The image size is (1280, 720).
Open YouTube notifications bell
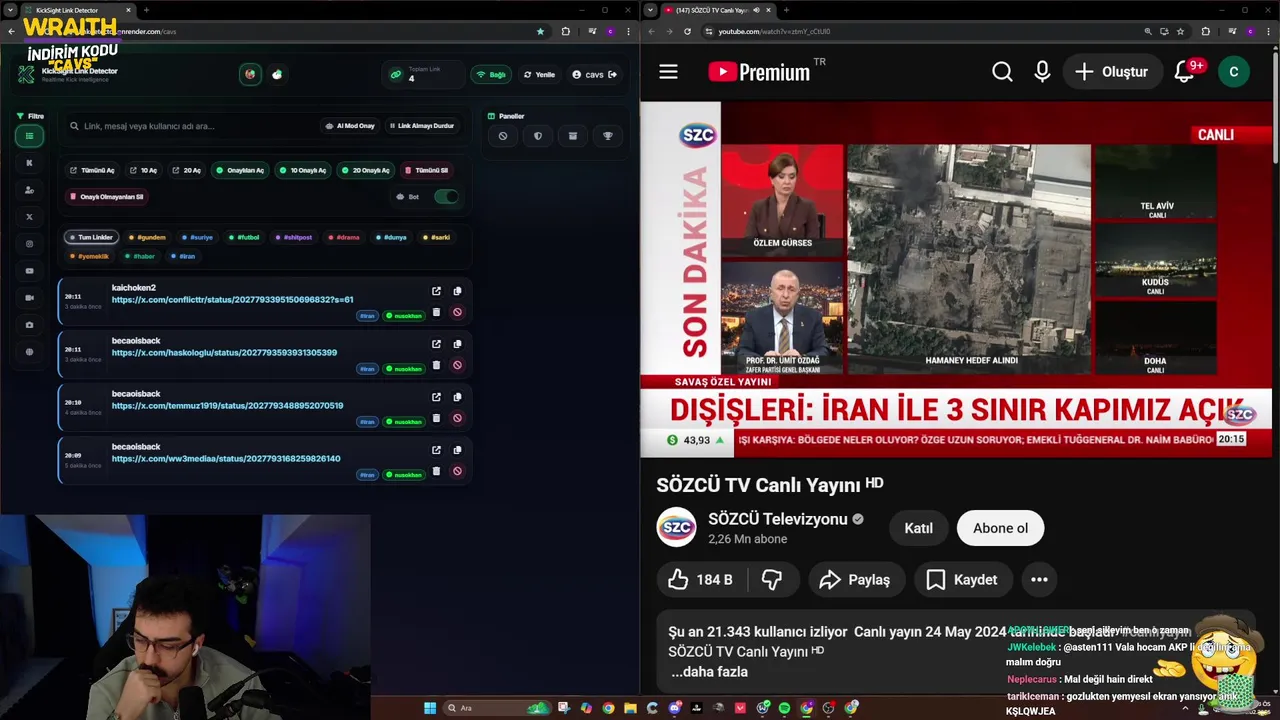pos(1185,72)
